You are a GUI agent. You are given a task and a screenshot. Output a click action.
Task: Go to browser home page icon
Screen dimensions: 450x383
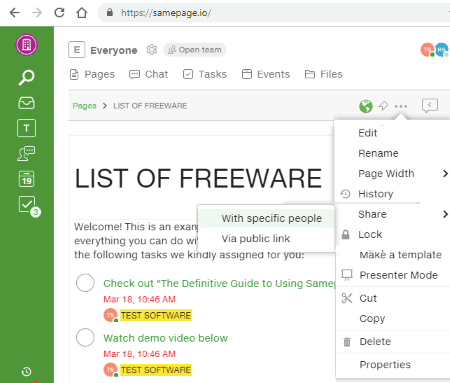[x=82, y=13]
